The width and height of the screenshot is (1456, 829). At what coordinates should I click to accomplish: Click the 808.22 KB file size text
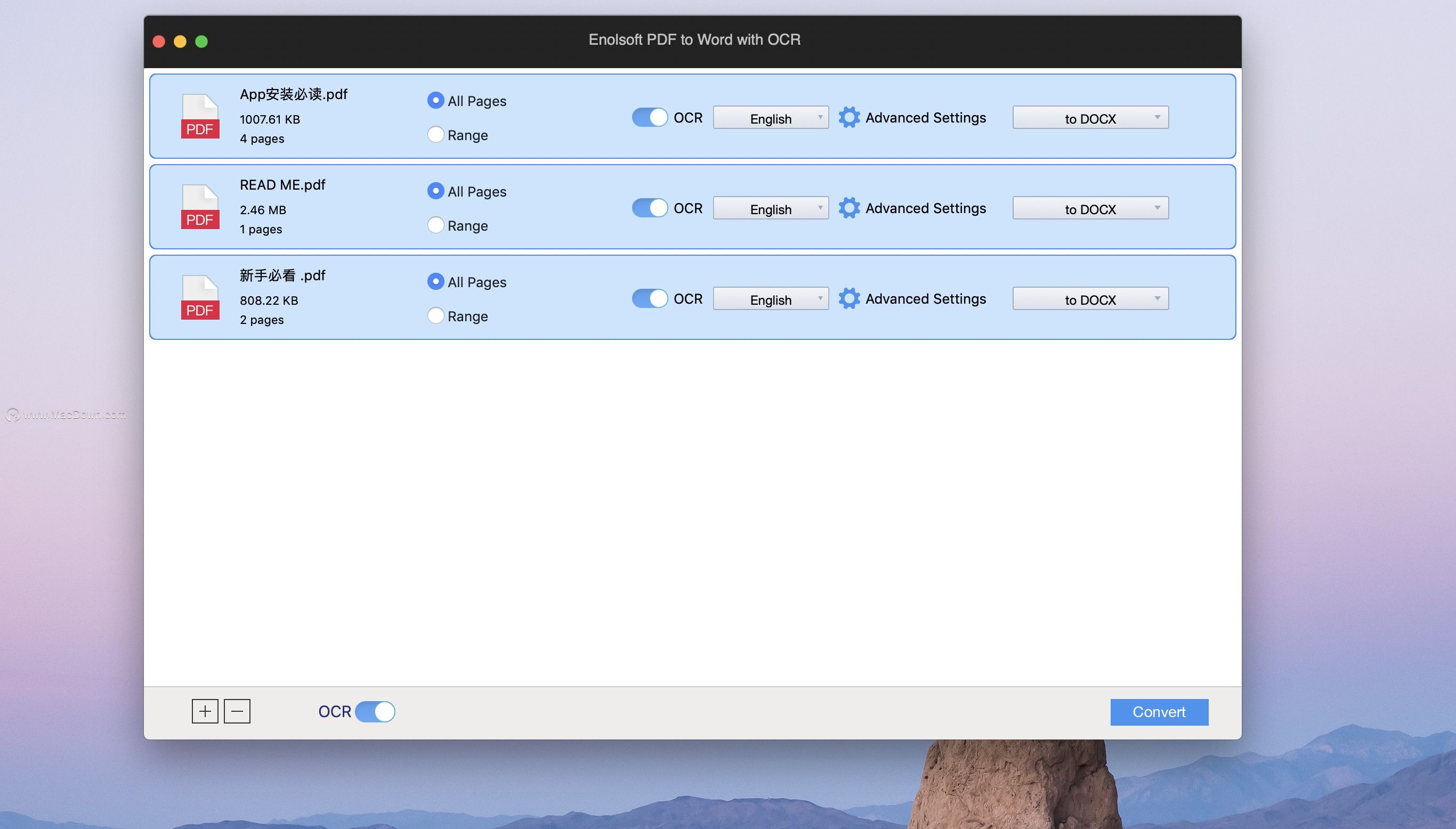click(x=269, y=300)
